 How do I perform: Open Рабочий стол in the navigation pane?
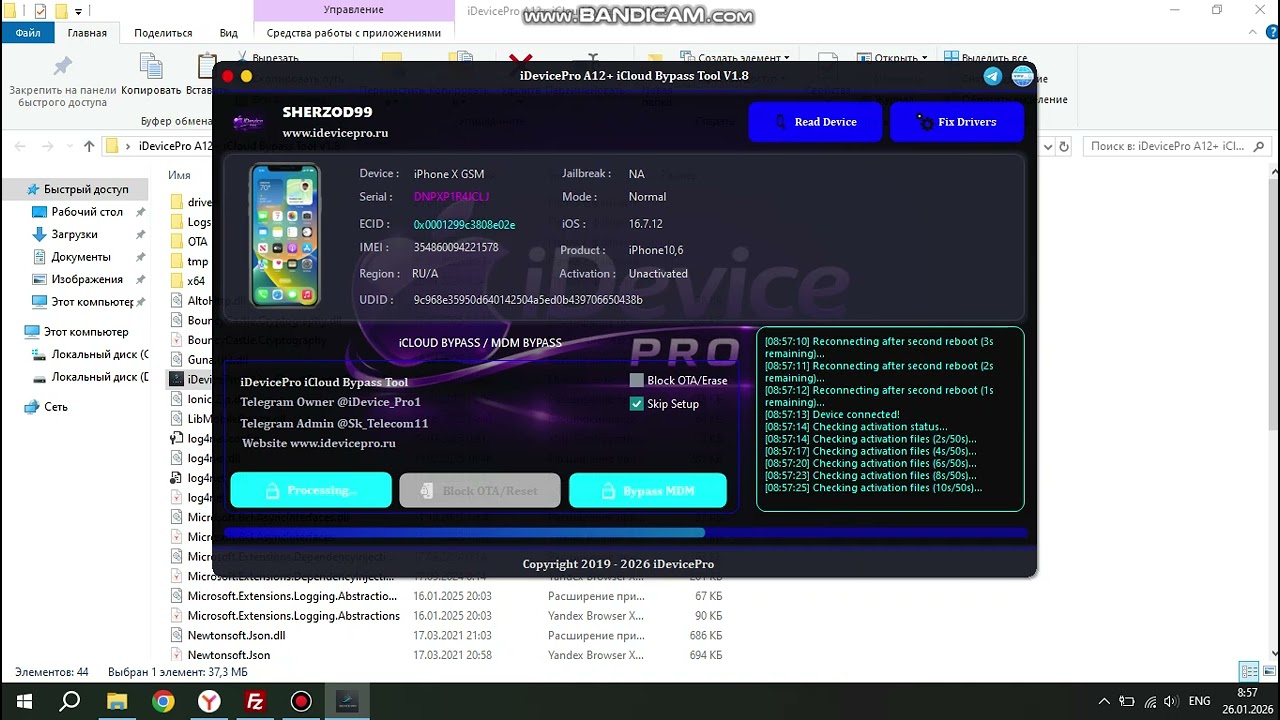coord(87,212)
